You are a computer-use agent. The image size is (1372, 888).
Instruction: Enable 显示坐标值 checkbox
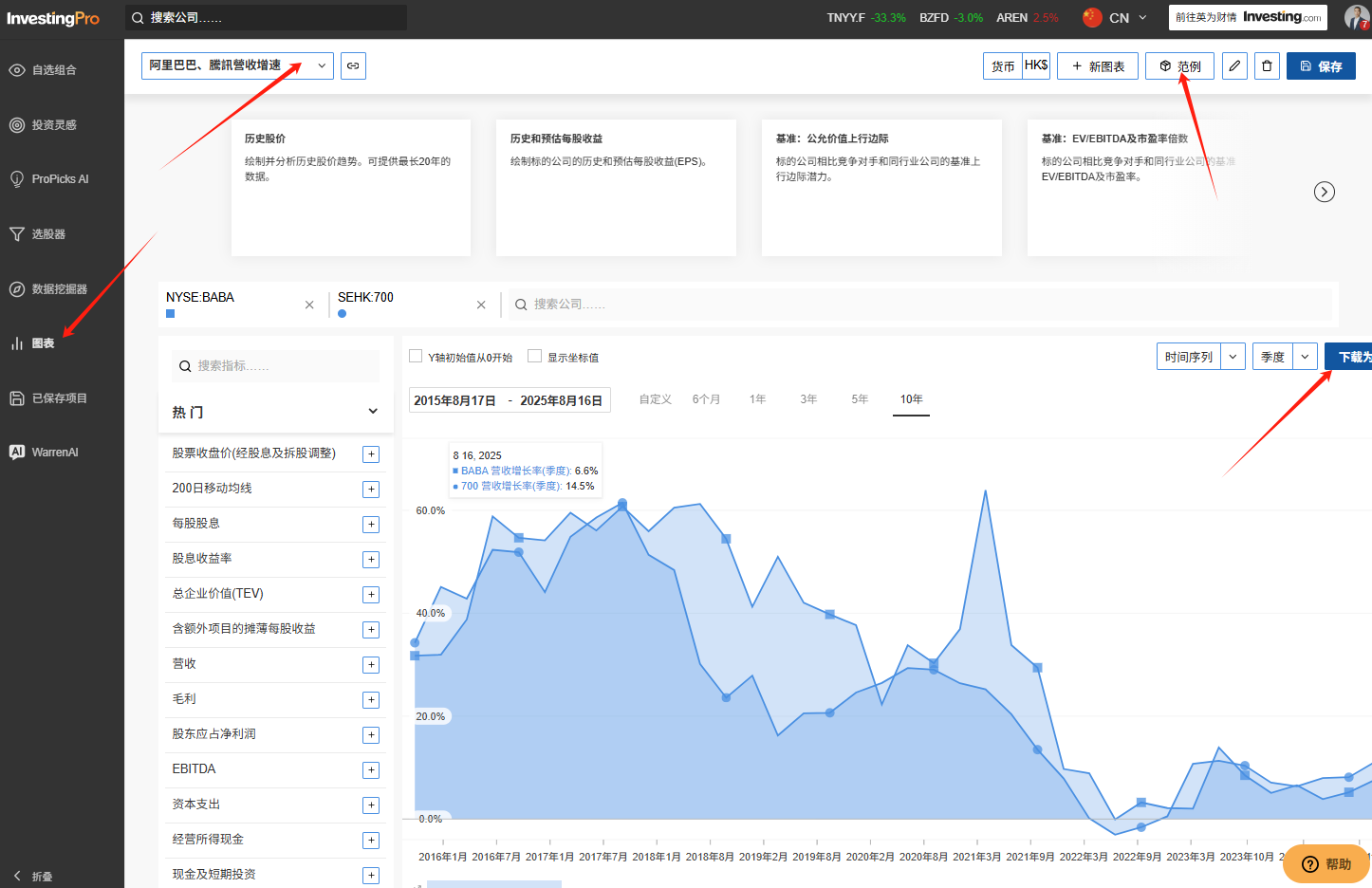point(534,357)
